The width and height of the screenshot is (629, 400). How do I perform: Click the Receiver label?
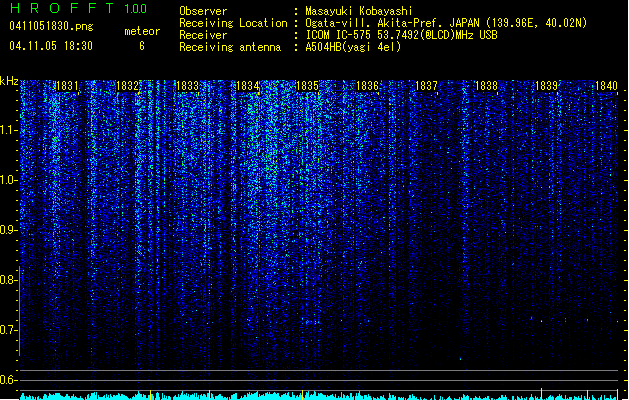[x=203, y=35]
